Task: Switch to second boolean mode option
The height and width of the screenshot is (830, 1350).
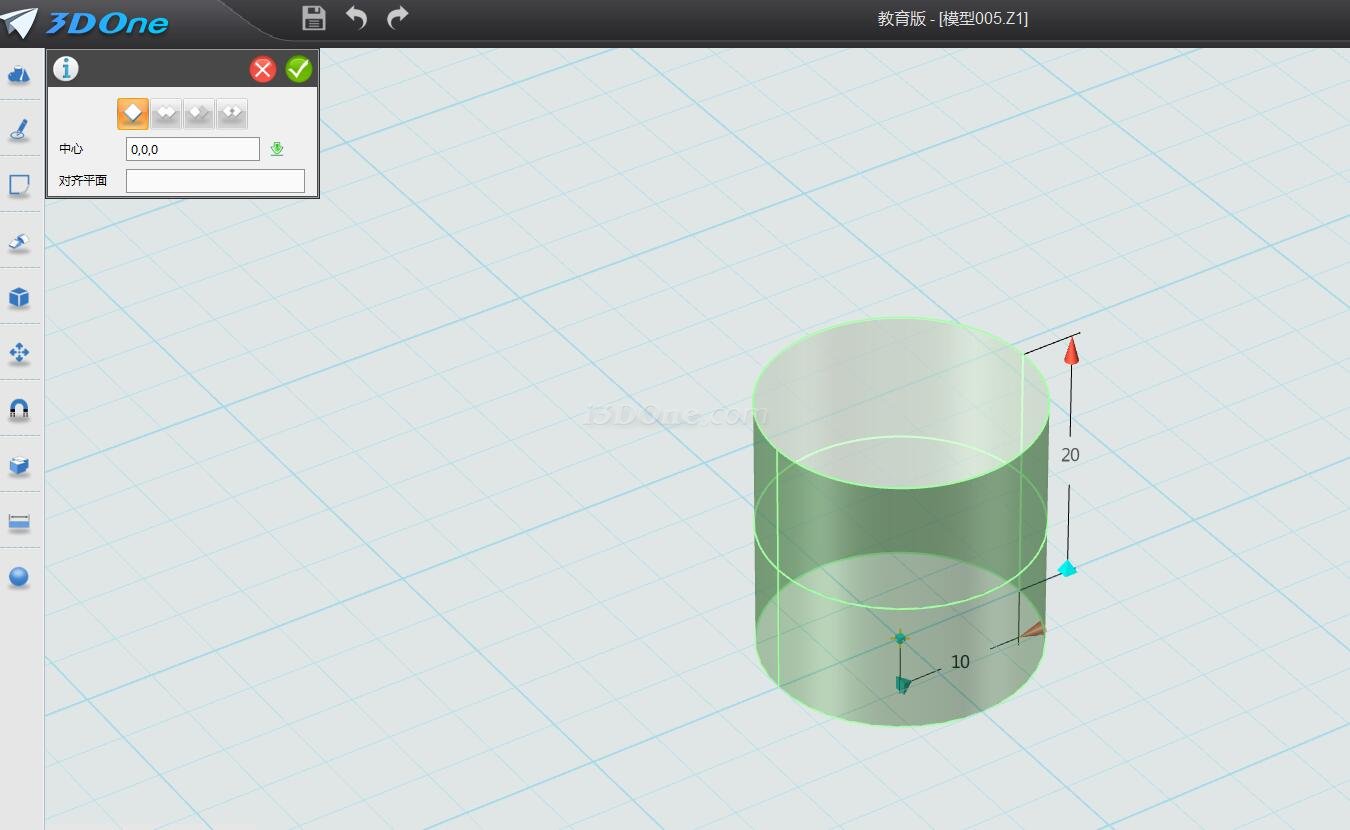Action: click(x=166, y=113)
